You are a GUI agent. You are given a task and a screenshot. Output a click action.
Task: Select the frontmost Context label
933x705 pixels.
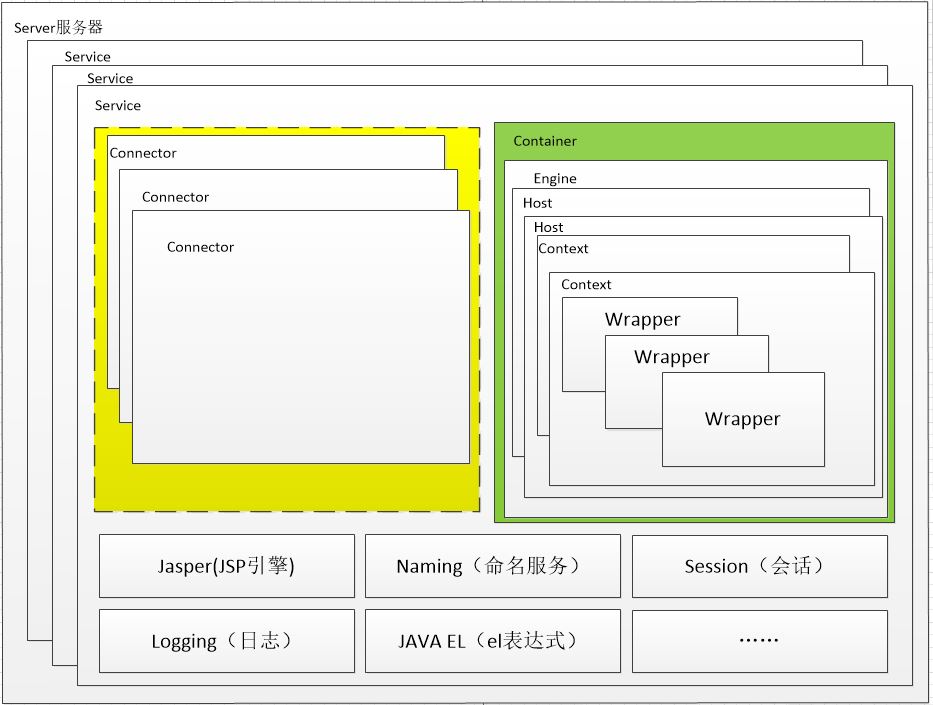[586, 285]
